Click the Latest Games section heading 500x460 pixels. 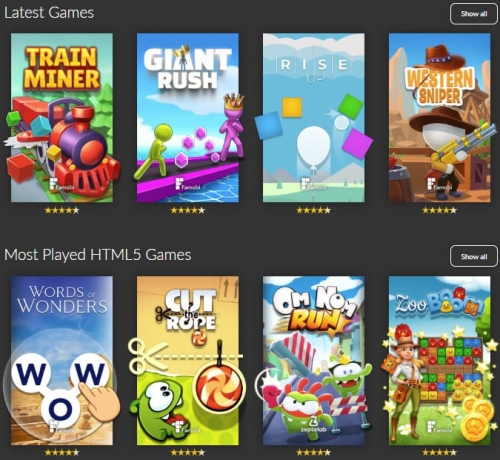[x=49, y=13]
